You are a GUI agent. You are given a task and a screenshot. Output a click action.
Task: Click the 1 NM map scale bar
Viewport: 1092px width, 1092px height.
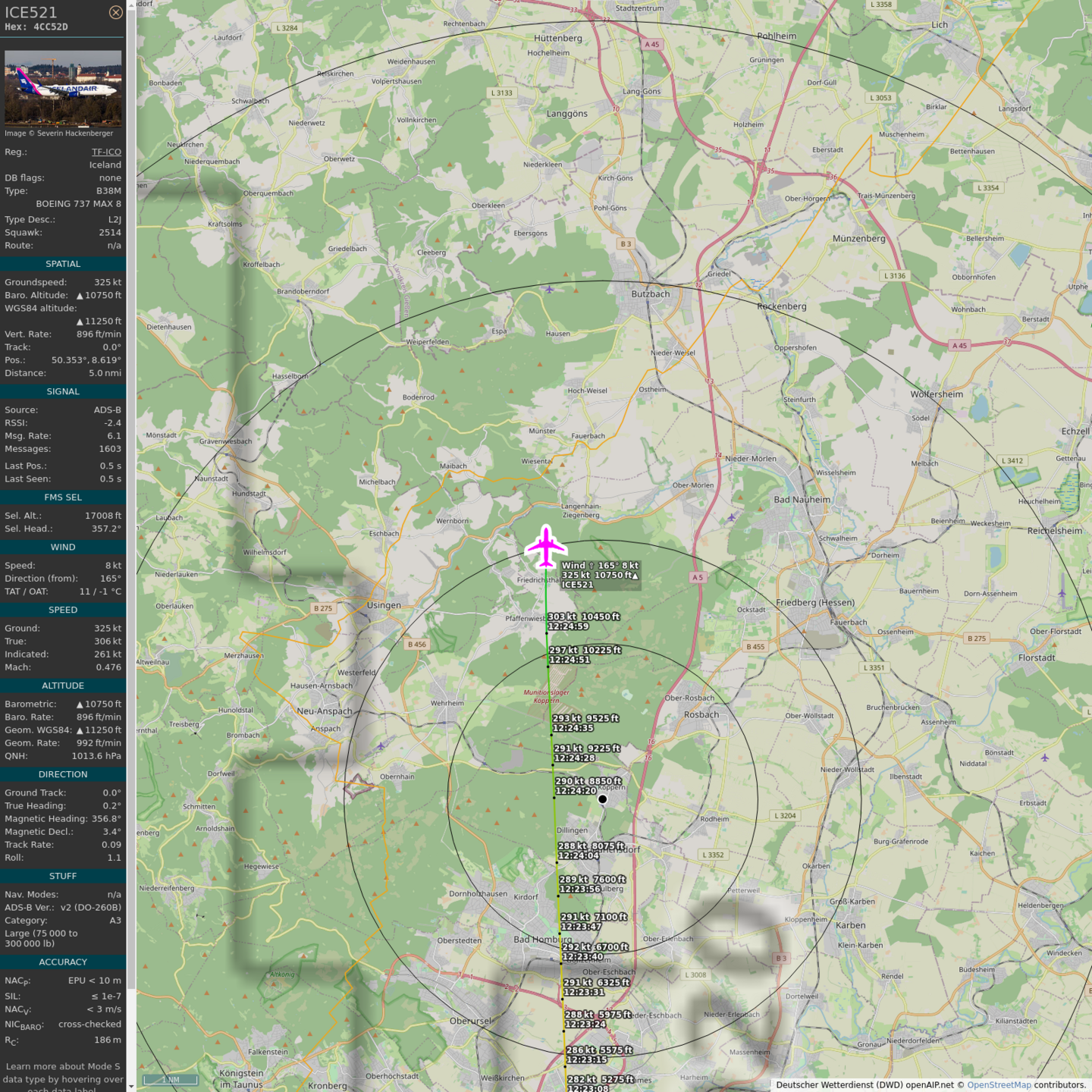(170, 1080)
